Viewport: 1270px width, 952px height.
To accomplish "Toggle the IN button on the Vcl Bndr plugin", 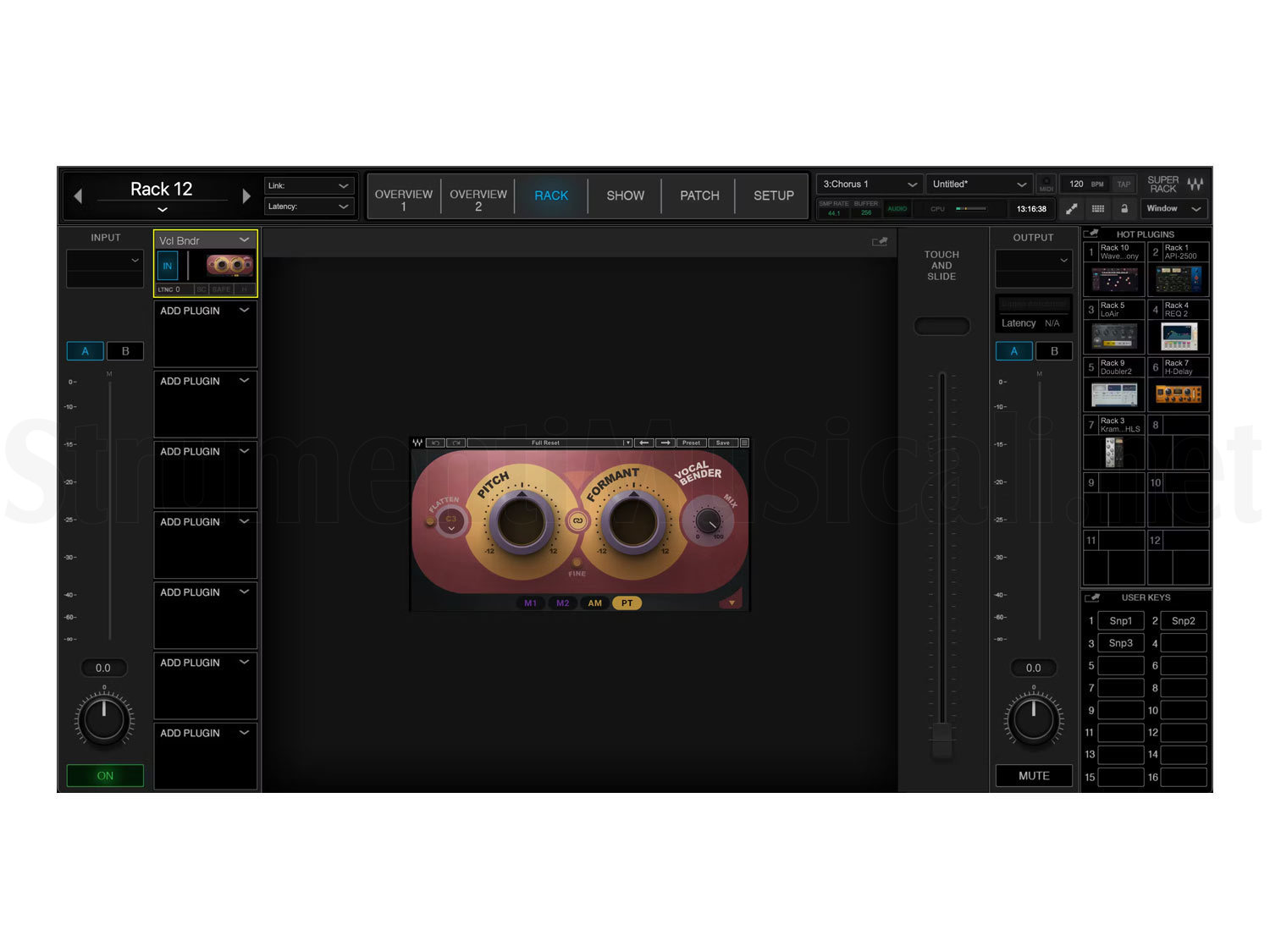I will pos(167,265).
